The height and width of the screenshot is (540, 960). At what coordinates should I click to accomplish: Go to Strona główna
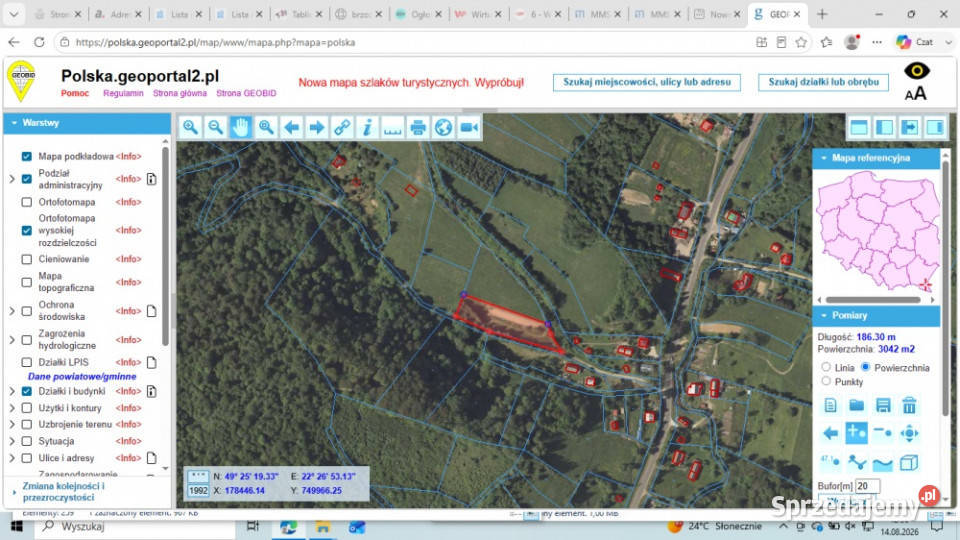pos(179,93)
